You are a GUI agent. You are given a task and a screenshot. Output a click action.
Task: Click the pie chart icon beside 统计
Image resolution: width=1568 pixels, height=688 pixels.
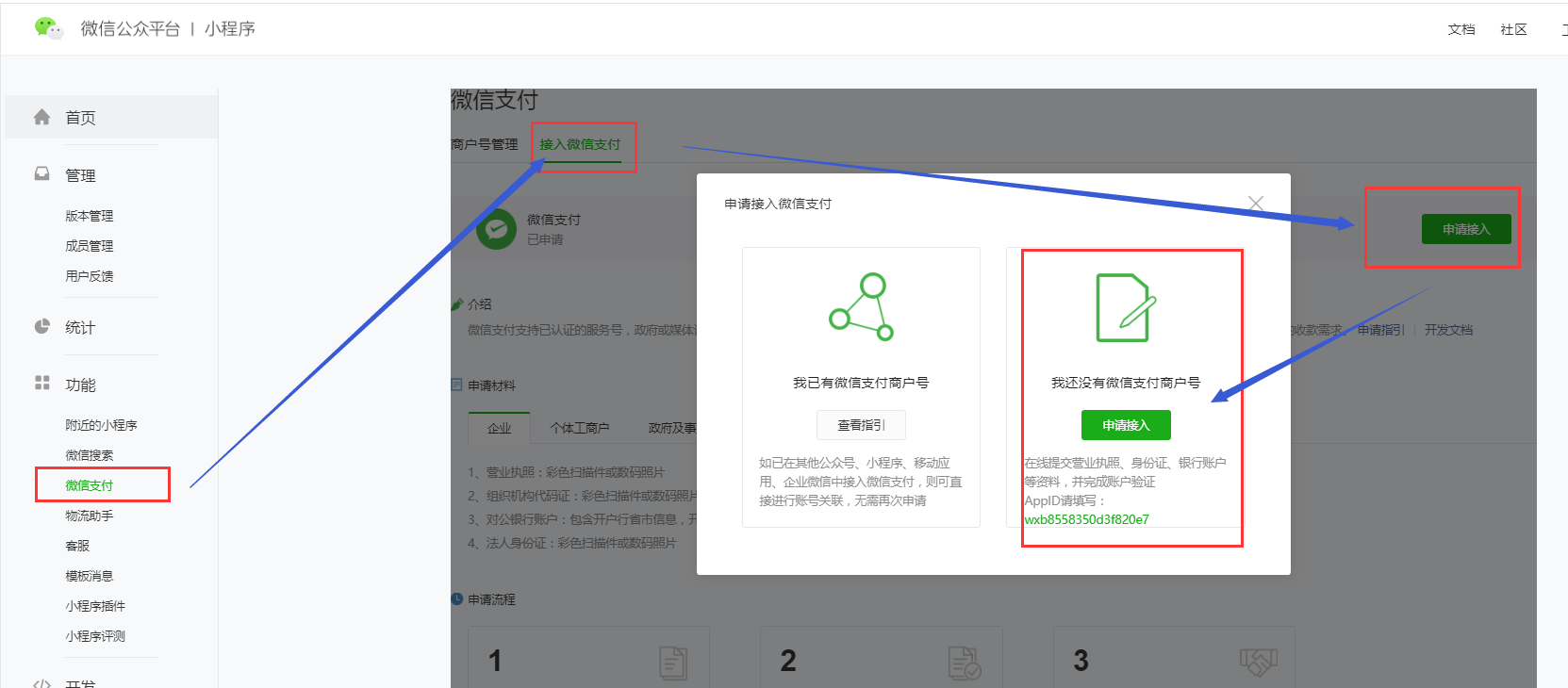pyautogui.click(x=41, y=326)
